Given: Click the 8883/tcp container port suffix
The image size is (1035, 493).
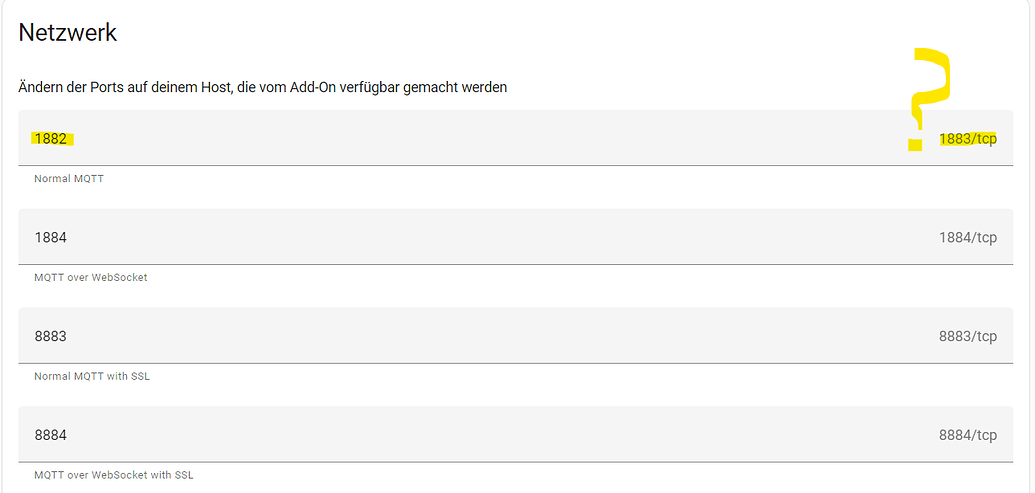Looking at the screenshot, I should [967, 336].
